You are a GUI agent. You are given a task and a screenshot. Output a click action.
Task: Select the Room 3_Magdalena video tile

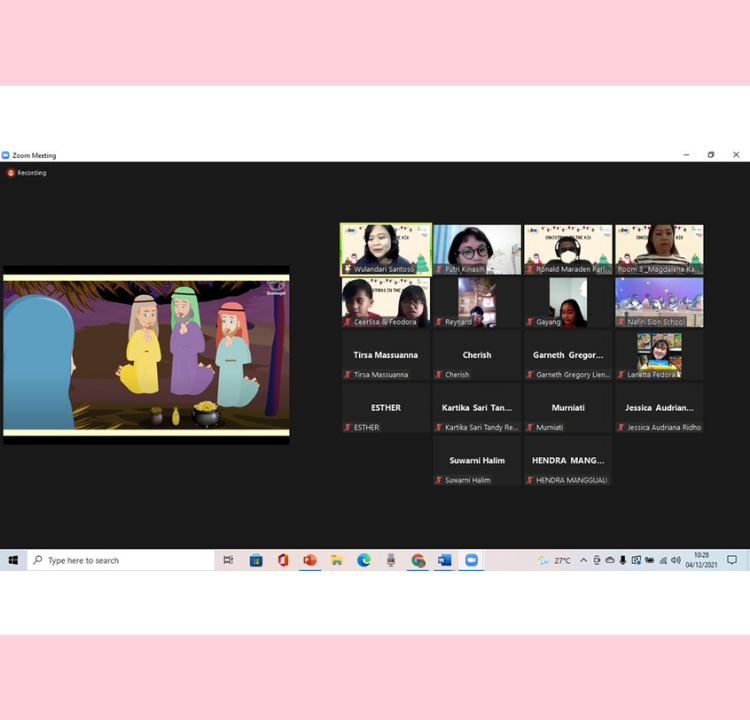coord(659,249)
